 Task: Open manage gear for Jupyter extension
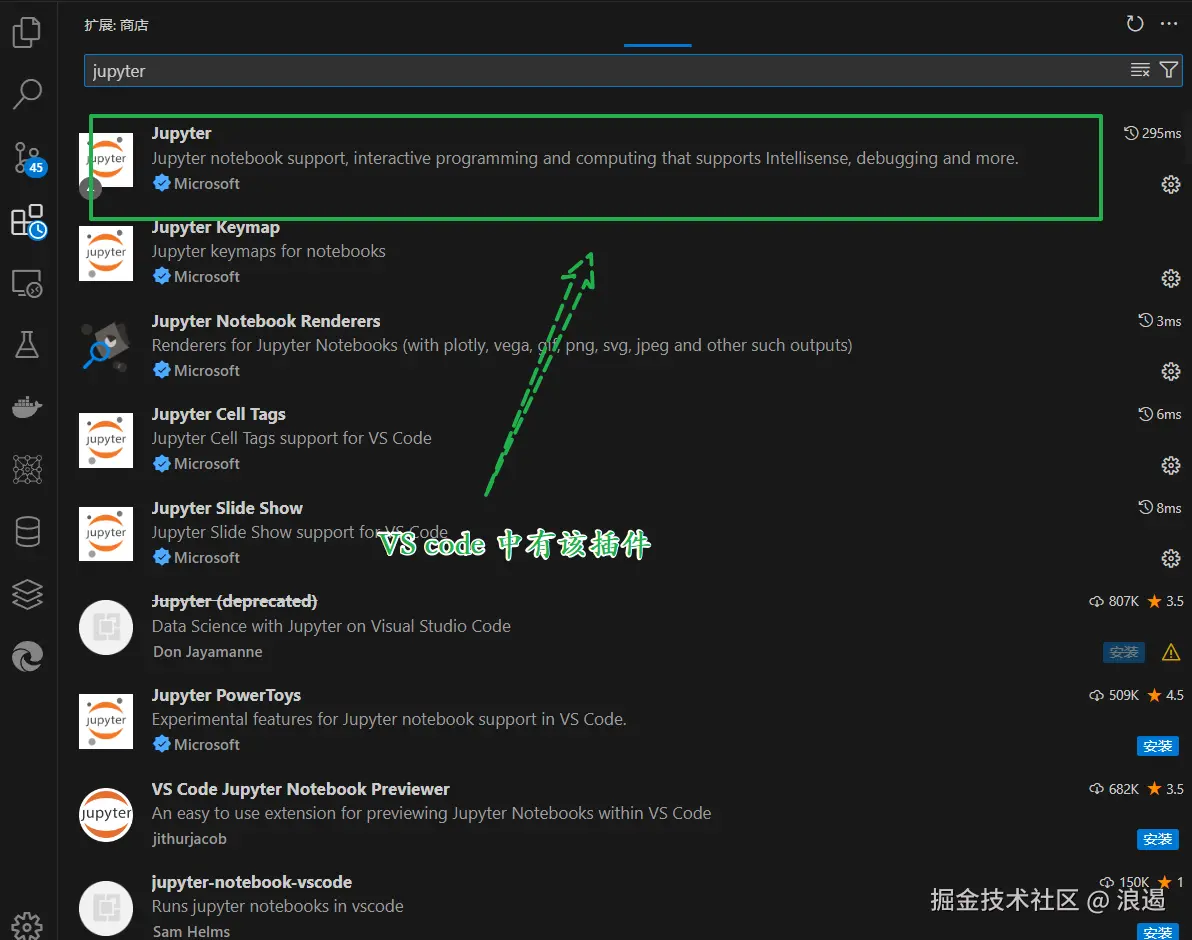point(1171,185)
